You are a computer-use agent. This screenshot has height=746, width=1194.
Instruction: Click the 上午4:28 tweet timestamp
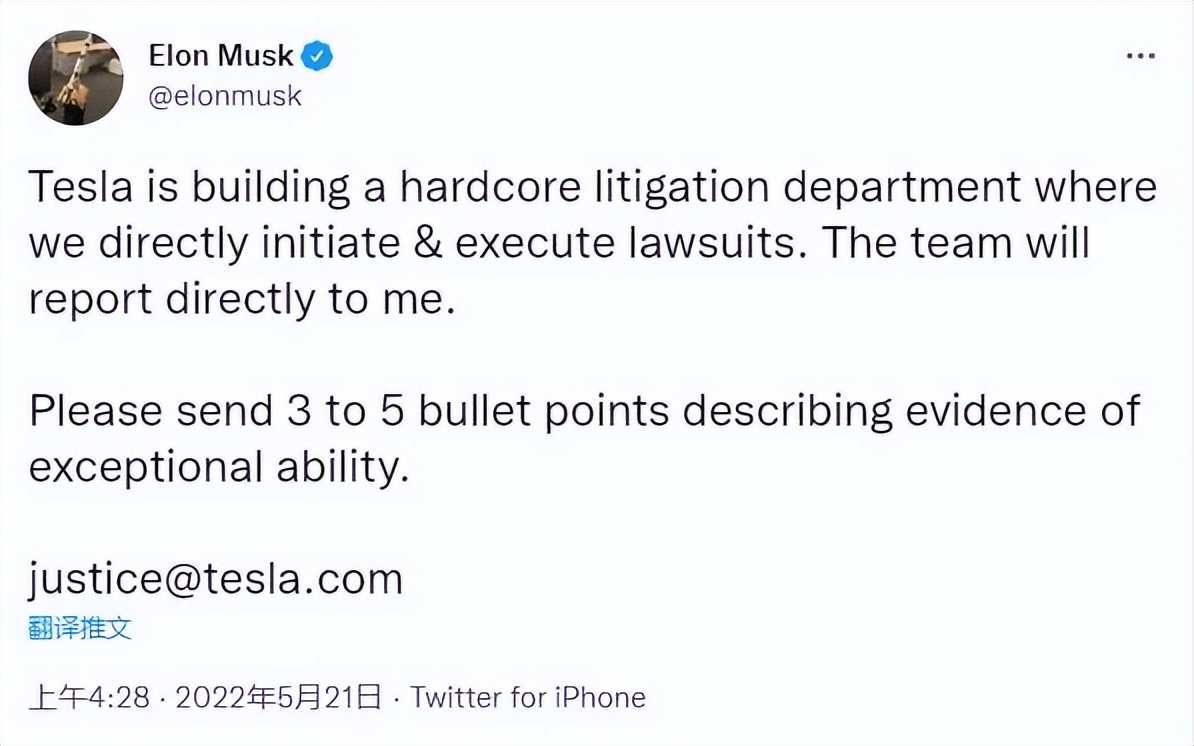pyautogui.click(x=89, y=697)
